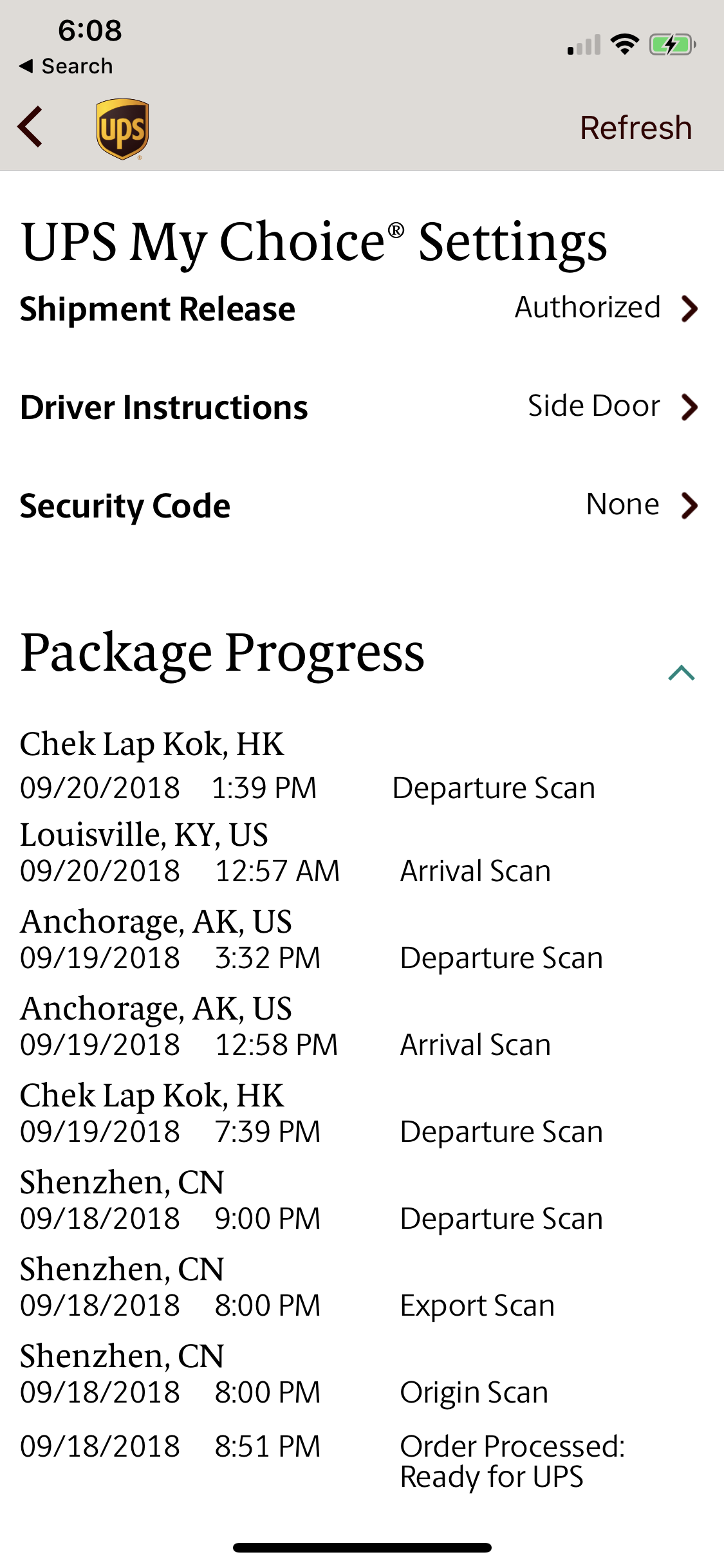Tap the cellular signal bars icon
This screenshot has width=724, height=1568.
point(583,45)
